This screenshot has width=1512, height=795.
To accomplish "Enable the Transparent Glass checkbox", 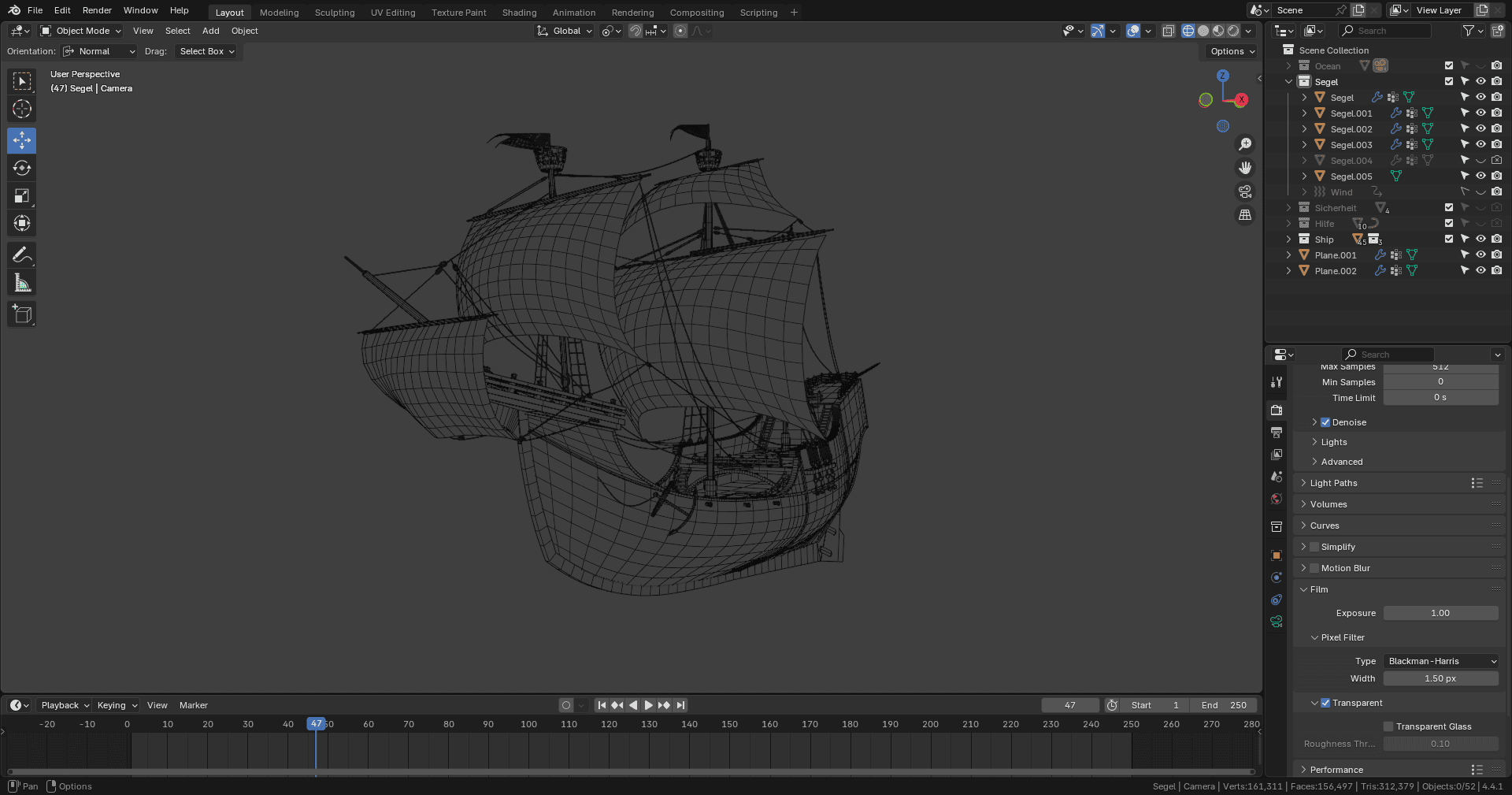I will (1388, 726).
